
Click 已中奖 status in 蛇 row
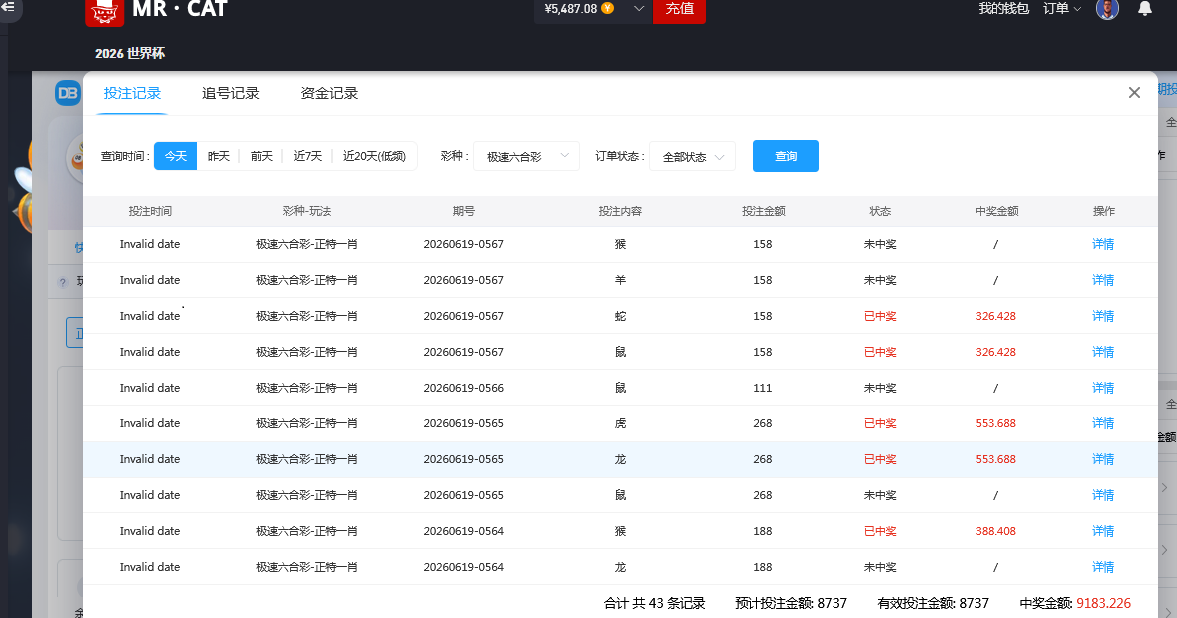[880, 316]
